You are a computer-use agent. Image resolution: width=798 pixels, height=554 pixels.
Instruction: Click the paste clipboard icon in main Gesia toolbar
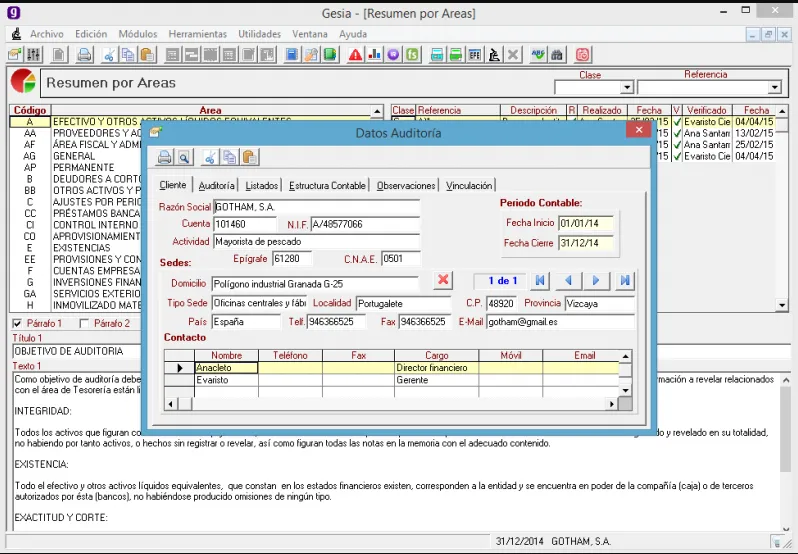coord(147,54)
